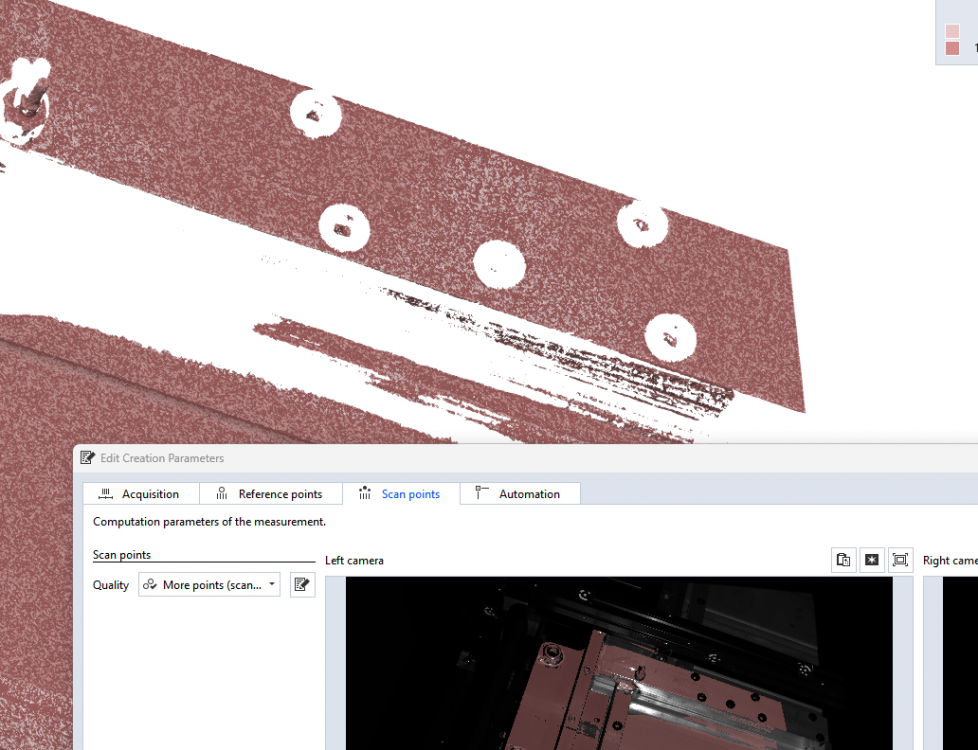Click the fit-to-view icon above Left camera
978x750 pixels.
point(900,560)
